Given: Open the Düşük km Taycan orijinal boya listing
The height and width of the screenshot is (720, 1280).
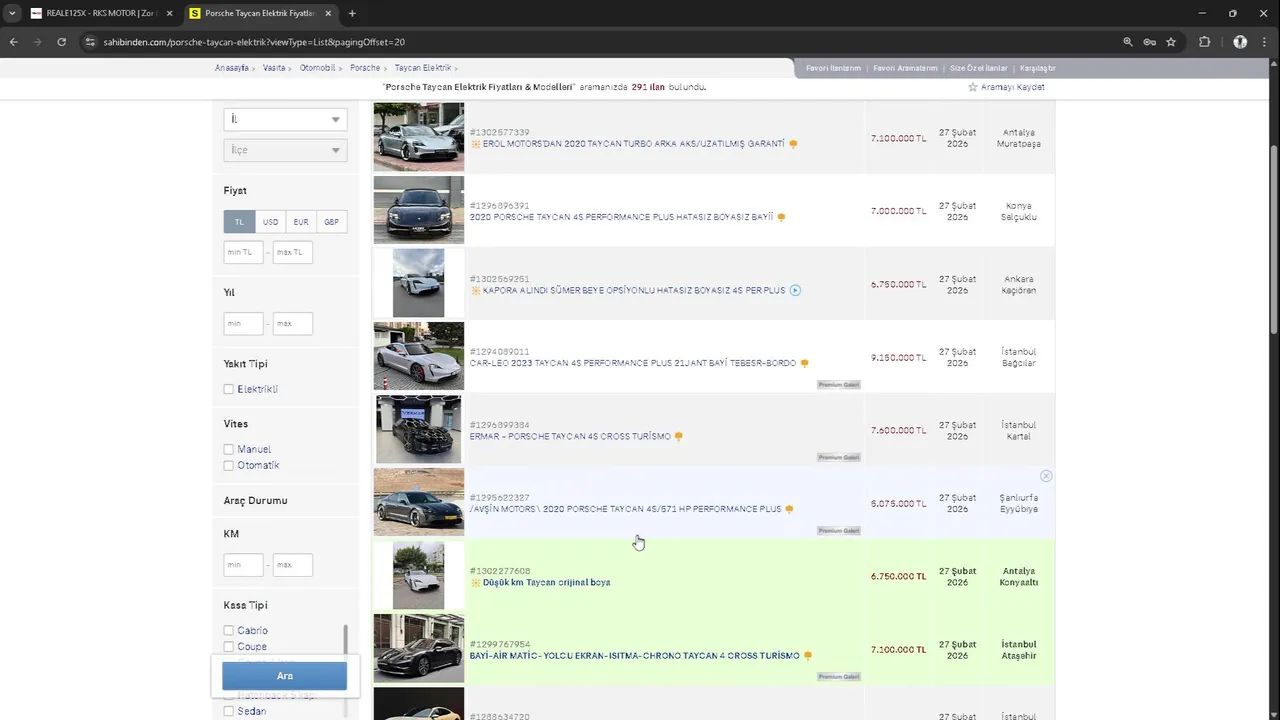Looking at the screenshot, I should click(546, 583).
